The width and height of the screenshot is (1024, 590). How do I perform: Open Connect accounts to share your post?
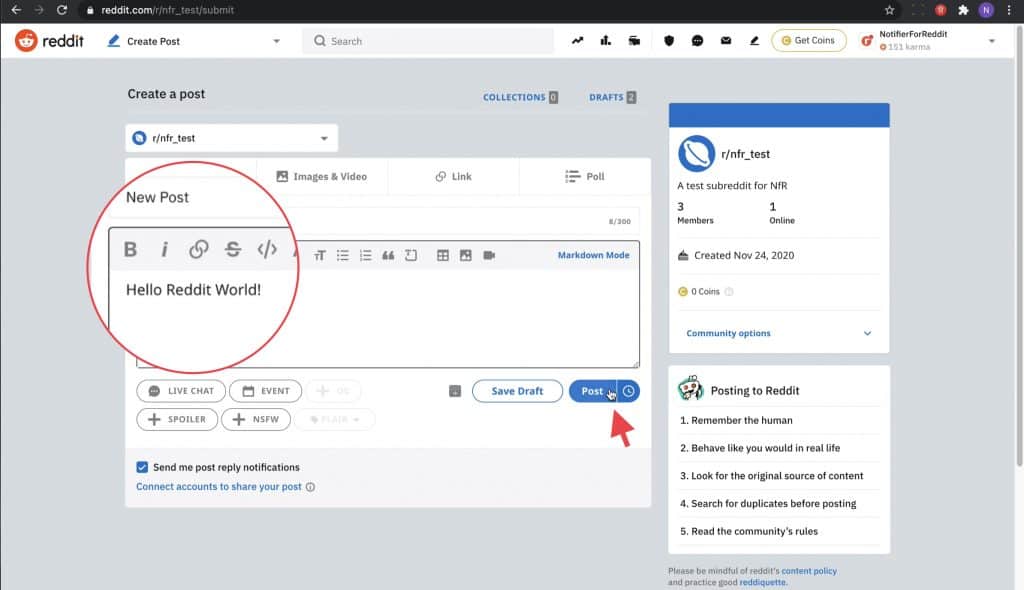[x=219, y=487]
